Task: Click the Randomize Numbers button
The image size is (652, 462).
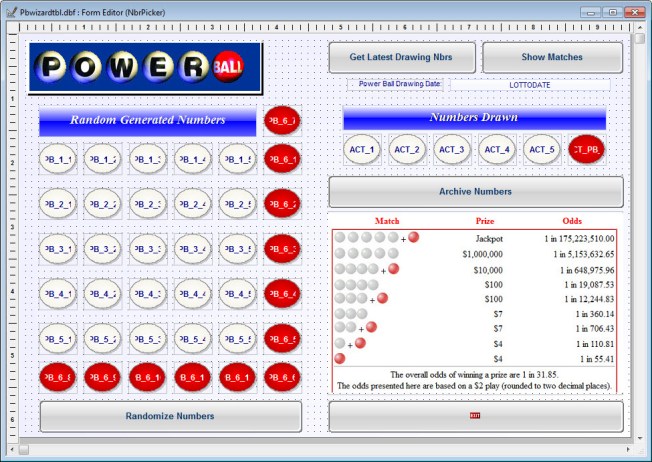Action: pos(170,416)
